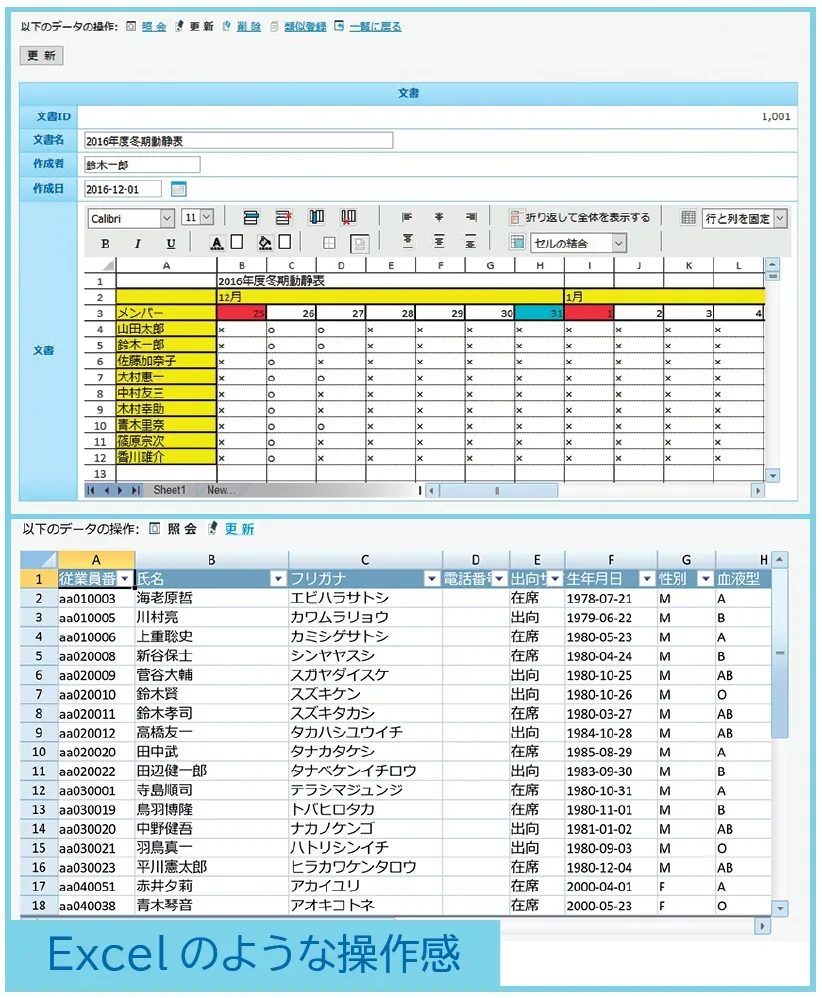The width and height of the screenshot is (822, 998).
Task: Toggle wrap text 折り返して全体を表示する
Action: tap(580, 217)
